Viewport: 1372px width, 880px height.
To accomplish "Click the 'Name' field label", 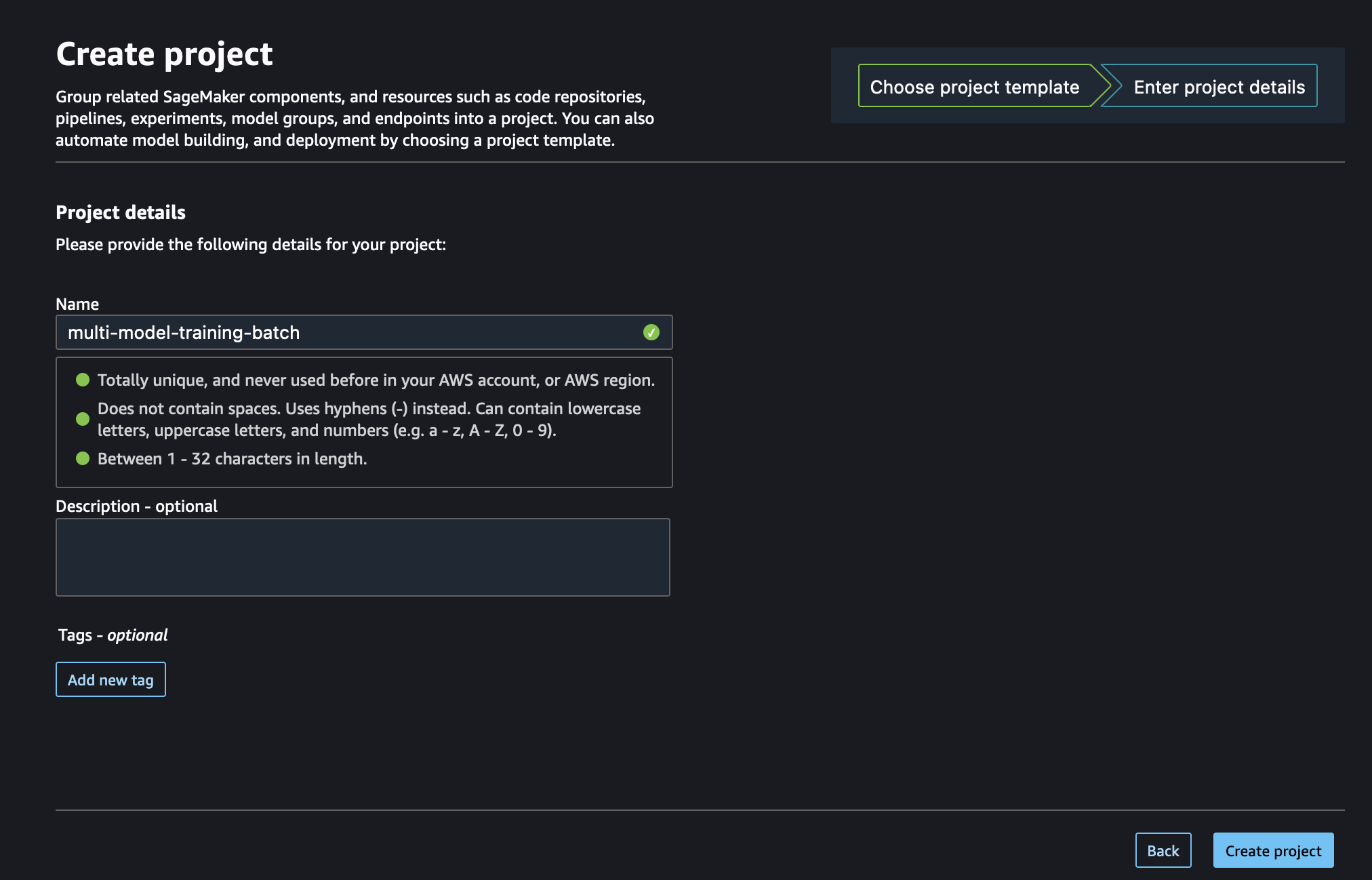I will coord(77,304).
